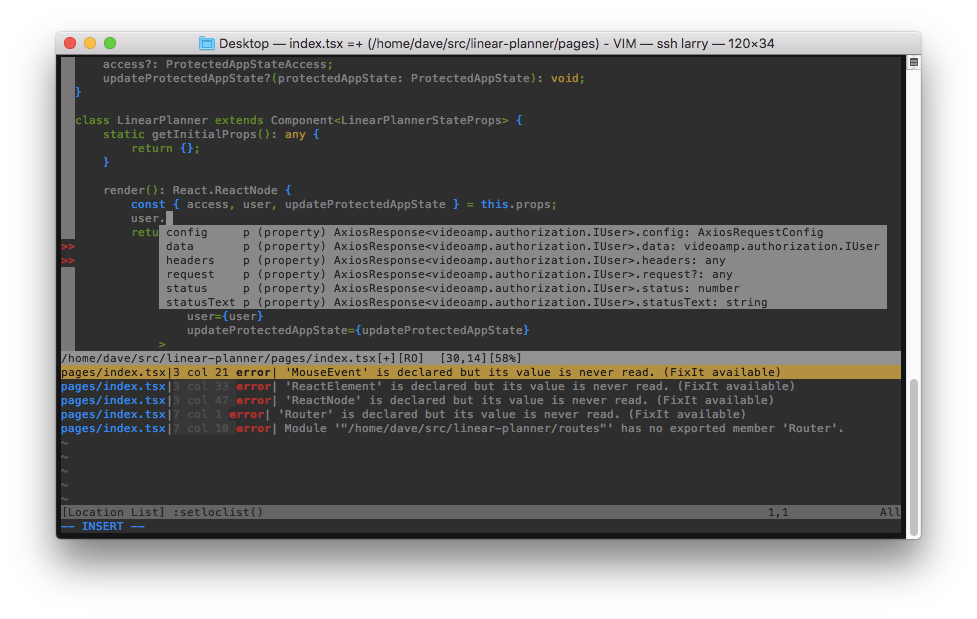Close the terminal window with red button
Screen dimensions: 977x619
point(70,43)
